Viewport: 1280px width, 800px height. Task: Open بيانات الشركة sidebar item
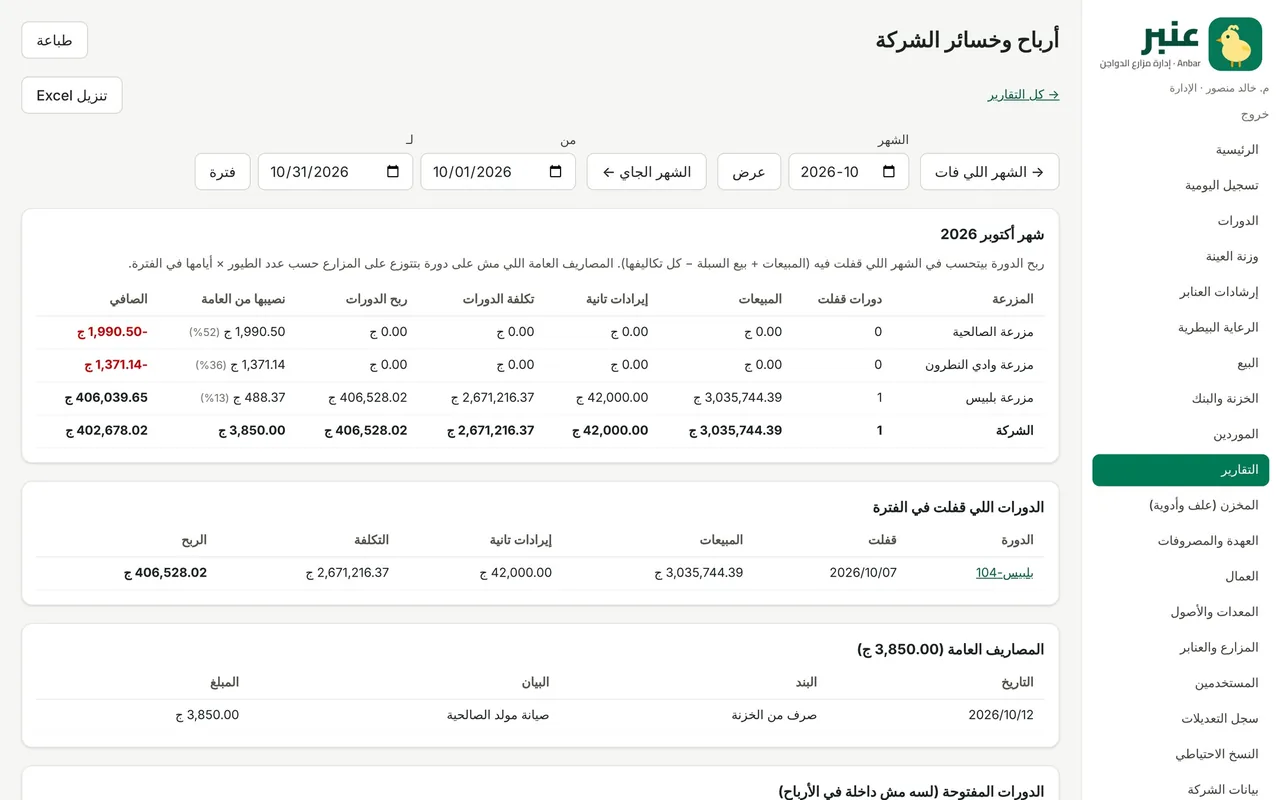pyautogui.click(x=1180, y=789)
